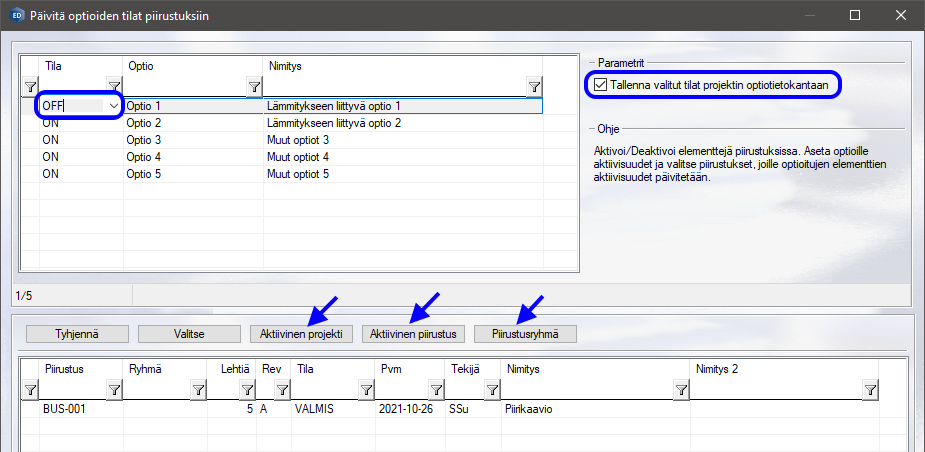Viewport: 925px width, 452px height.
Task: Click the filter icon for Nimitys 2 column
Action: [x=870, y=390]
